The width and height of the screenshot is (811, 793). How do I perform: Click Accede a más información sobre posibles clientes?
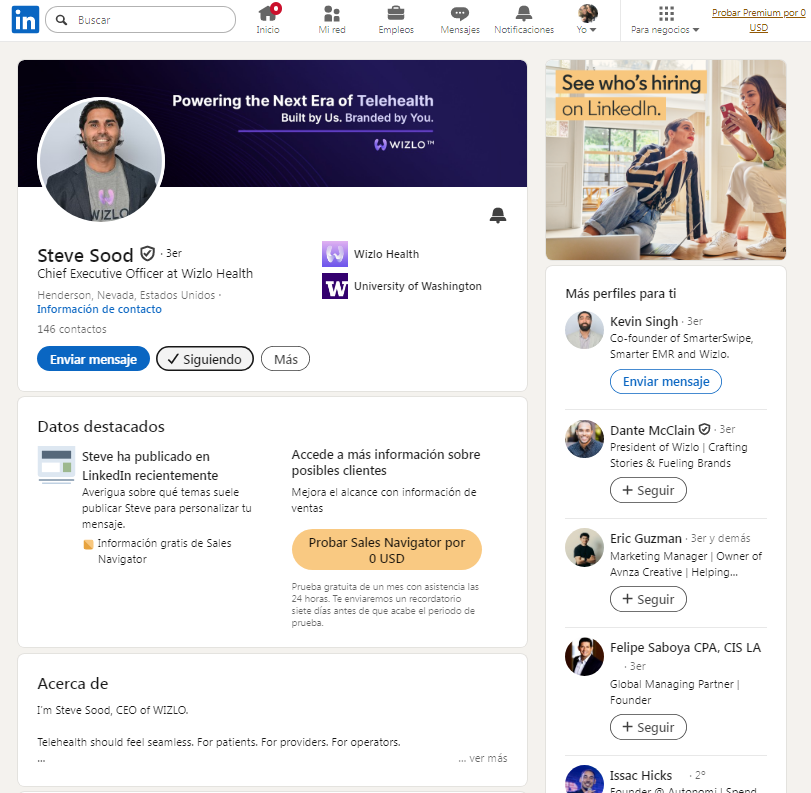386,462
